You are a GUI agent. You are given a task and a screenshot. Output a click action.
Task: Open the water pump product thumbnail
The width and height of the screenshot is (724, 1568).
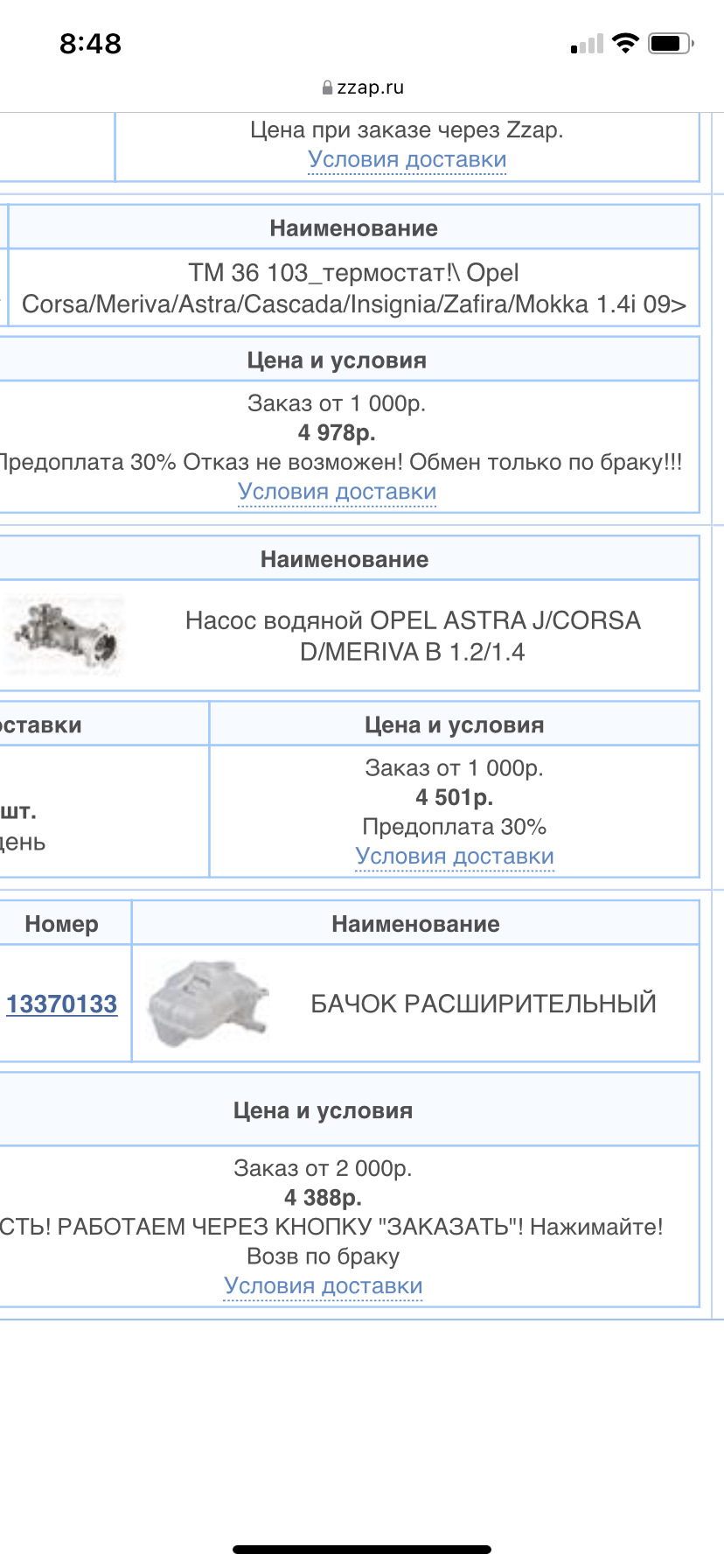(63, 634)
